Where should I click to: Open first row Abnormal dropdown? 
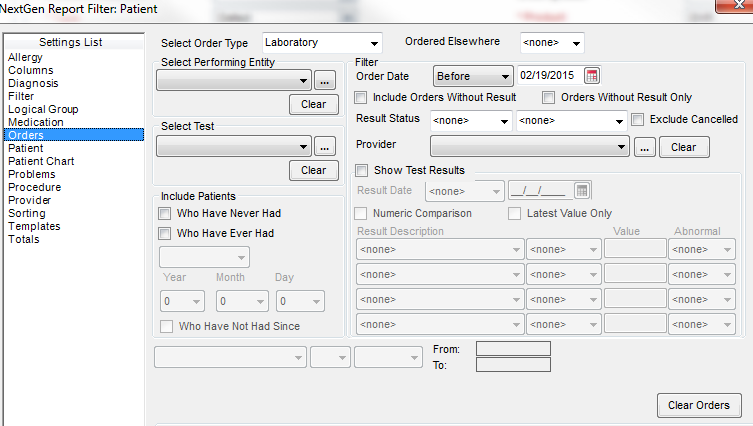pyautogui.click(x=702, y=249)
